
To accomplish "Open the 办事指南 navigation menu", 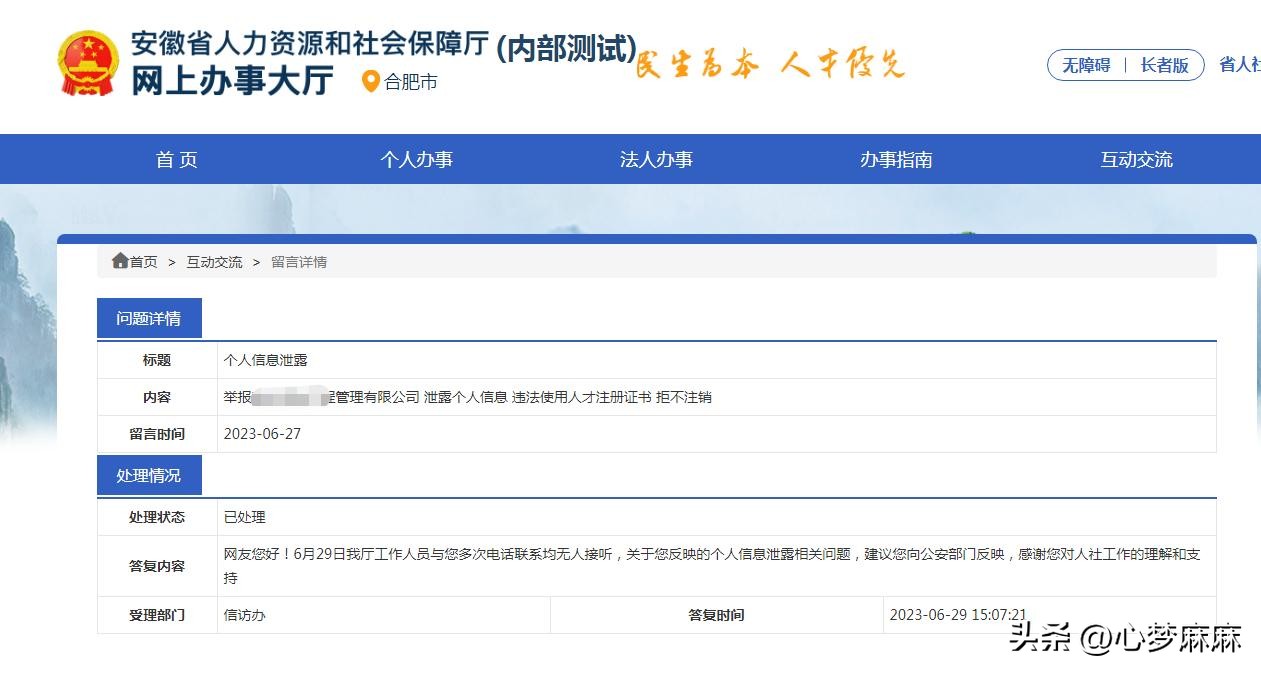I will (896, 158).
